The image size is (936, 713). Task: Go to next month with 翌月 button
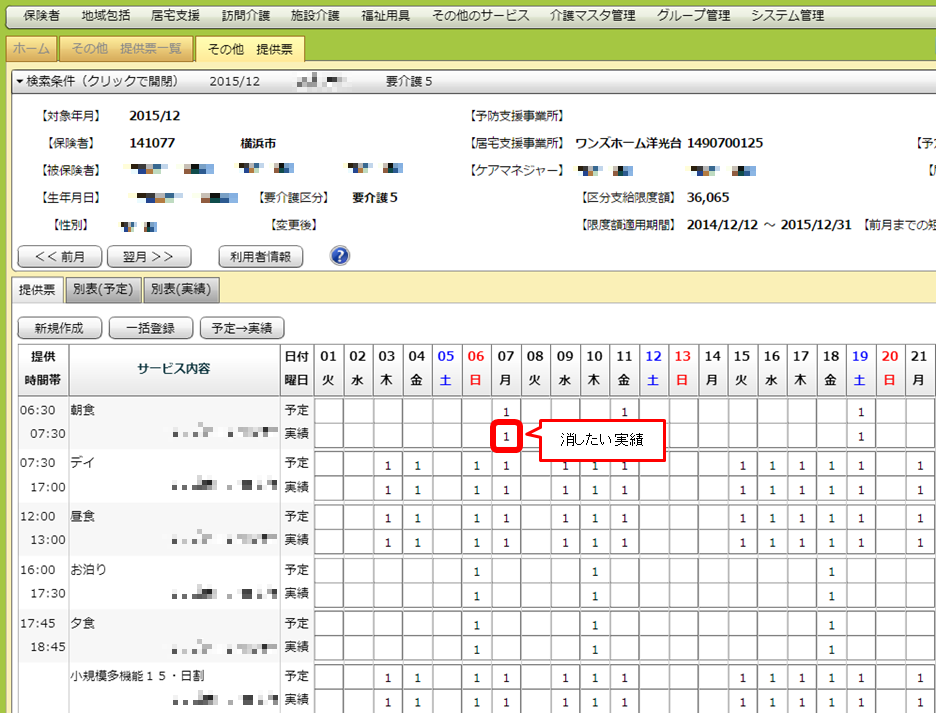click(x=148, y=256)
